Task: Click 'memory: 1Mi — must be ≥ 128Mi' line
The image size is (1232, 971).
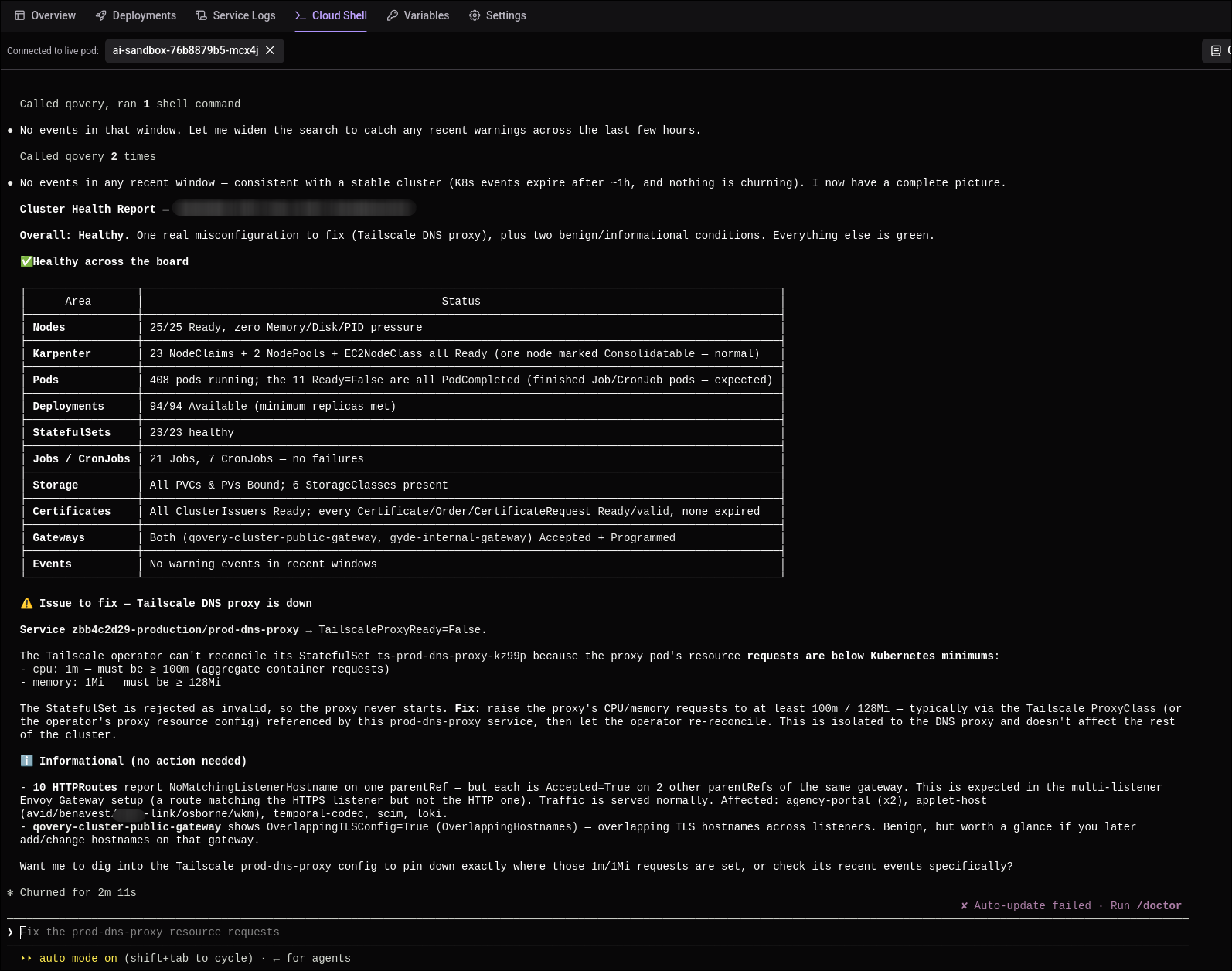Action: point(120,683)
